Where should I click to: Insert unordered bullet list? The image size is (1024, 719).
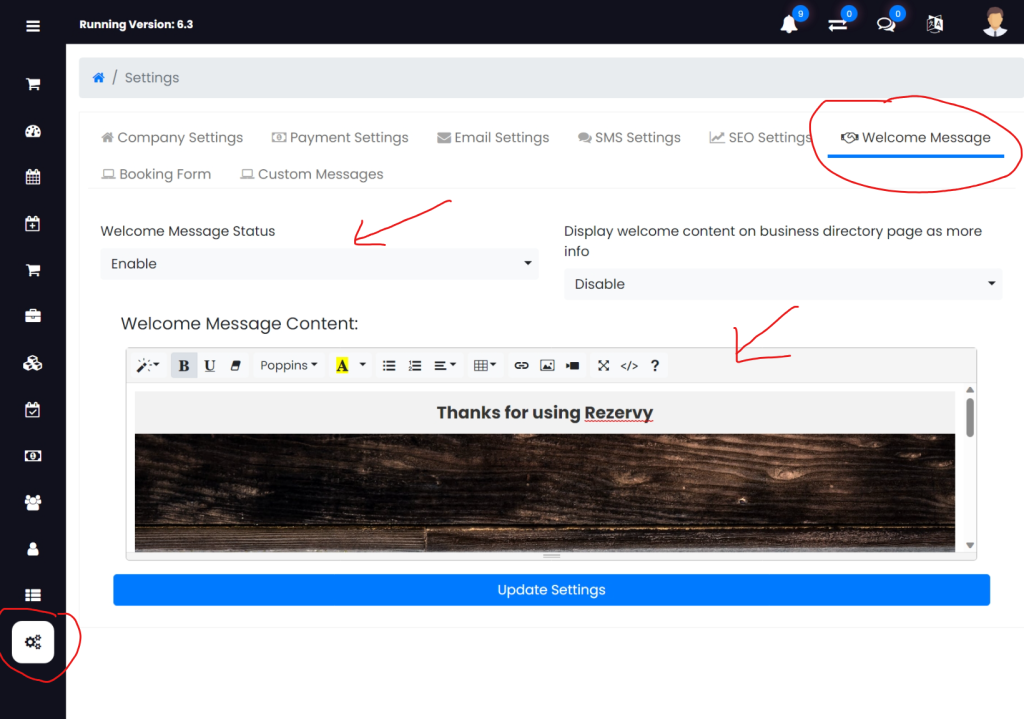(389, 365)
